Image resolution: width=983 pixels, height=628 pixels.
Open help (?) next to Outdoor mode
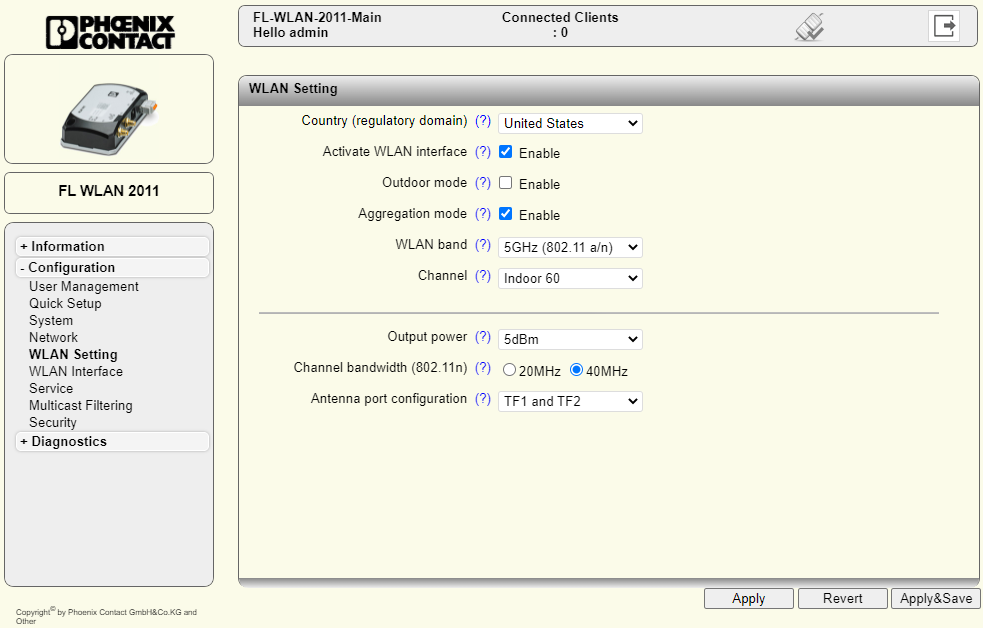[483, 183]
